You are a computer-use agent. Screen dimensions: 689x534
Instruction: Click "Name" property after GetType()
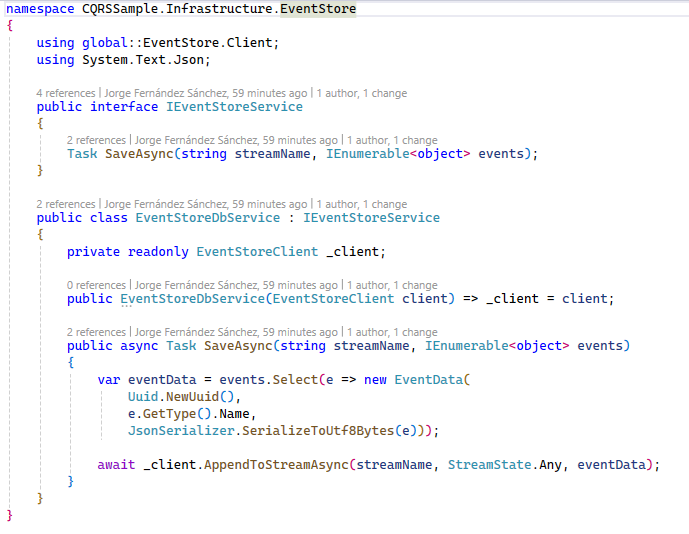(234, 414)
